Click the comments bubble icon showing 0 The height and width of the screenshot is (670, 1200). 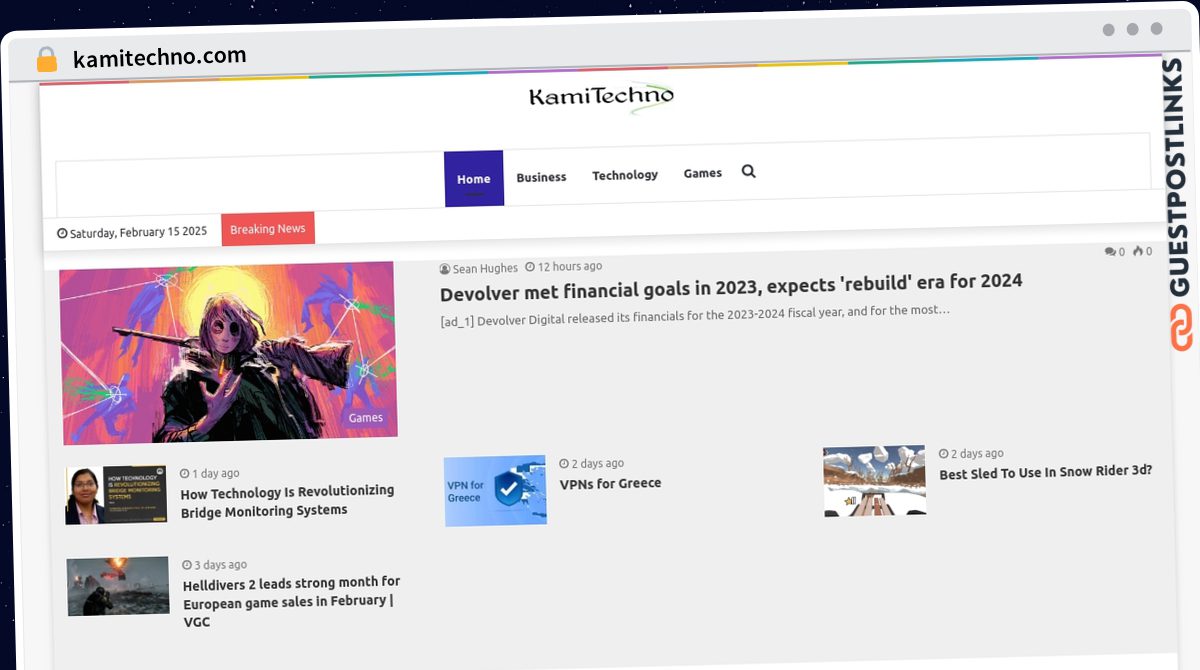[1110, 252]
